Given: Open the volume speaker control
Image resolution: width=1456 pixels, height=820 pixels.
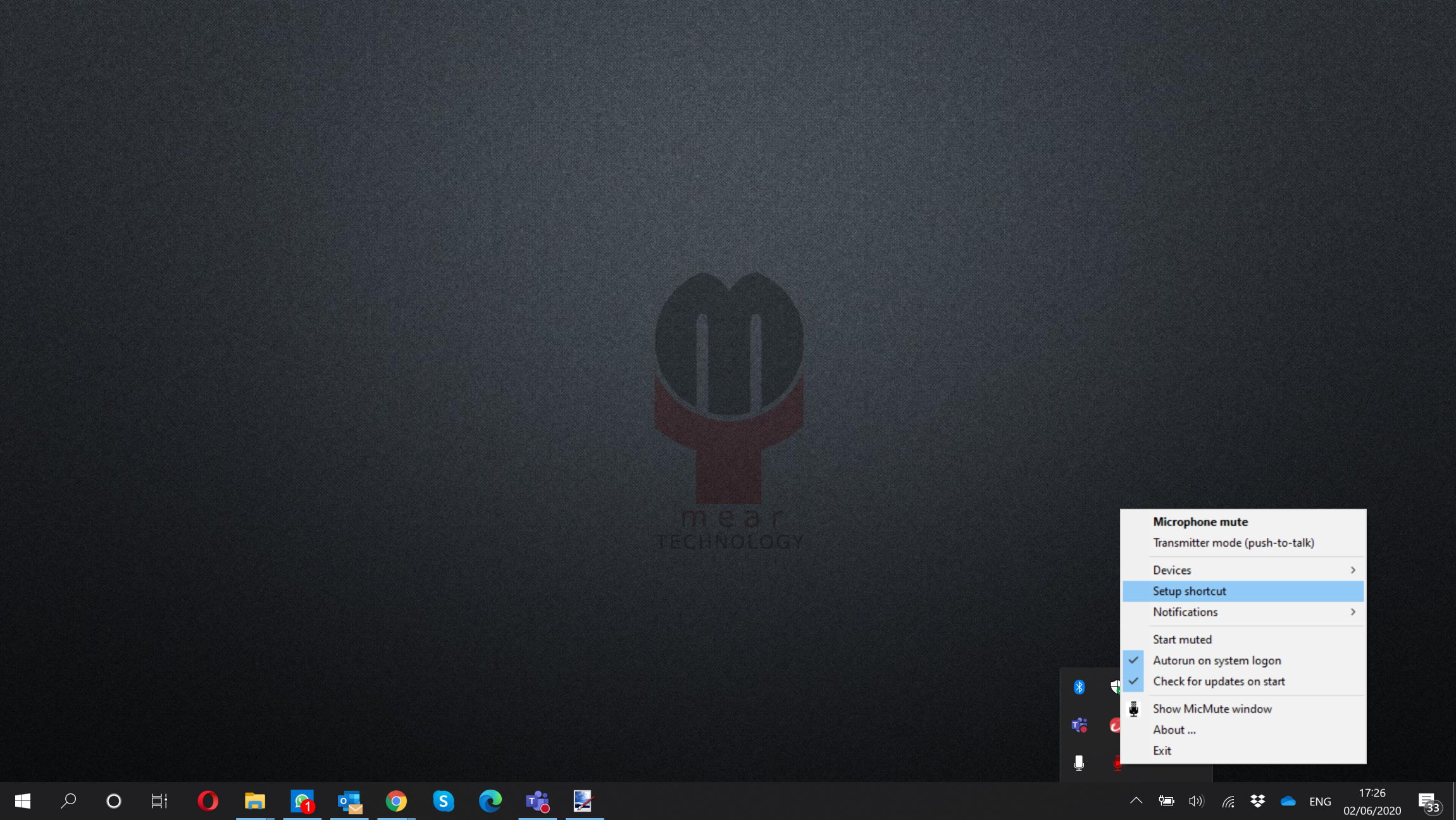Looking at the screenshot, I should [x=1196, y=801].
